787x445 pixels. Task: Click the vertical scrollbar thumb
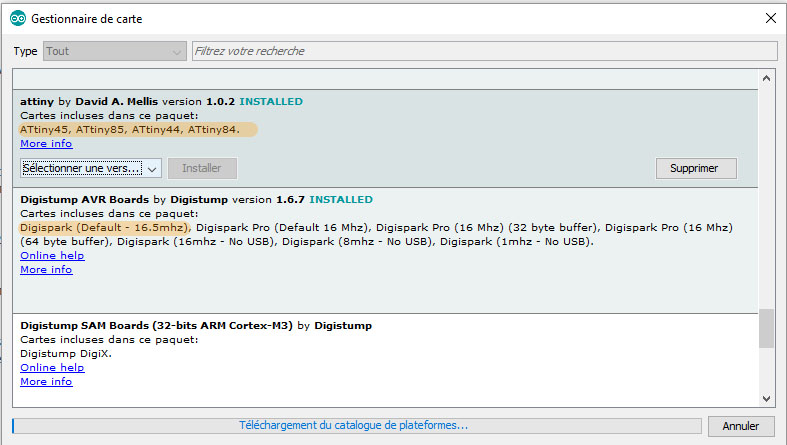[766, 328]
